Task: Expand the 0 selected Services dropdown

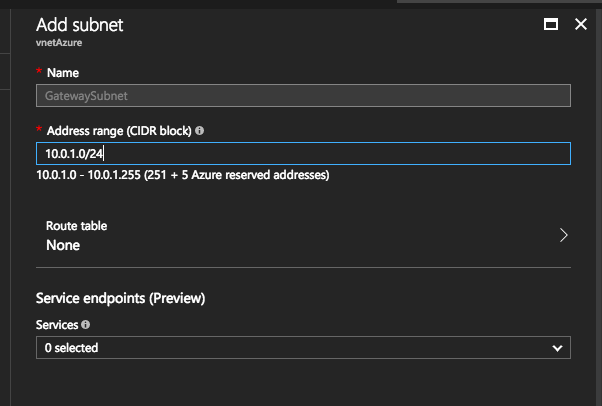Action: click(x=303, y=348)
